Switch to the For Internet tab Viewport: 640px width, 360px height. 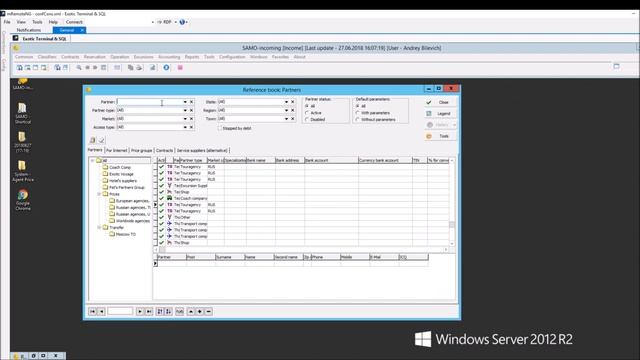[117, 151]
